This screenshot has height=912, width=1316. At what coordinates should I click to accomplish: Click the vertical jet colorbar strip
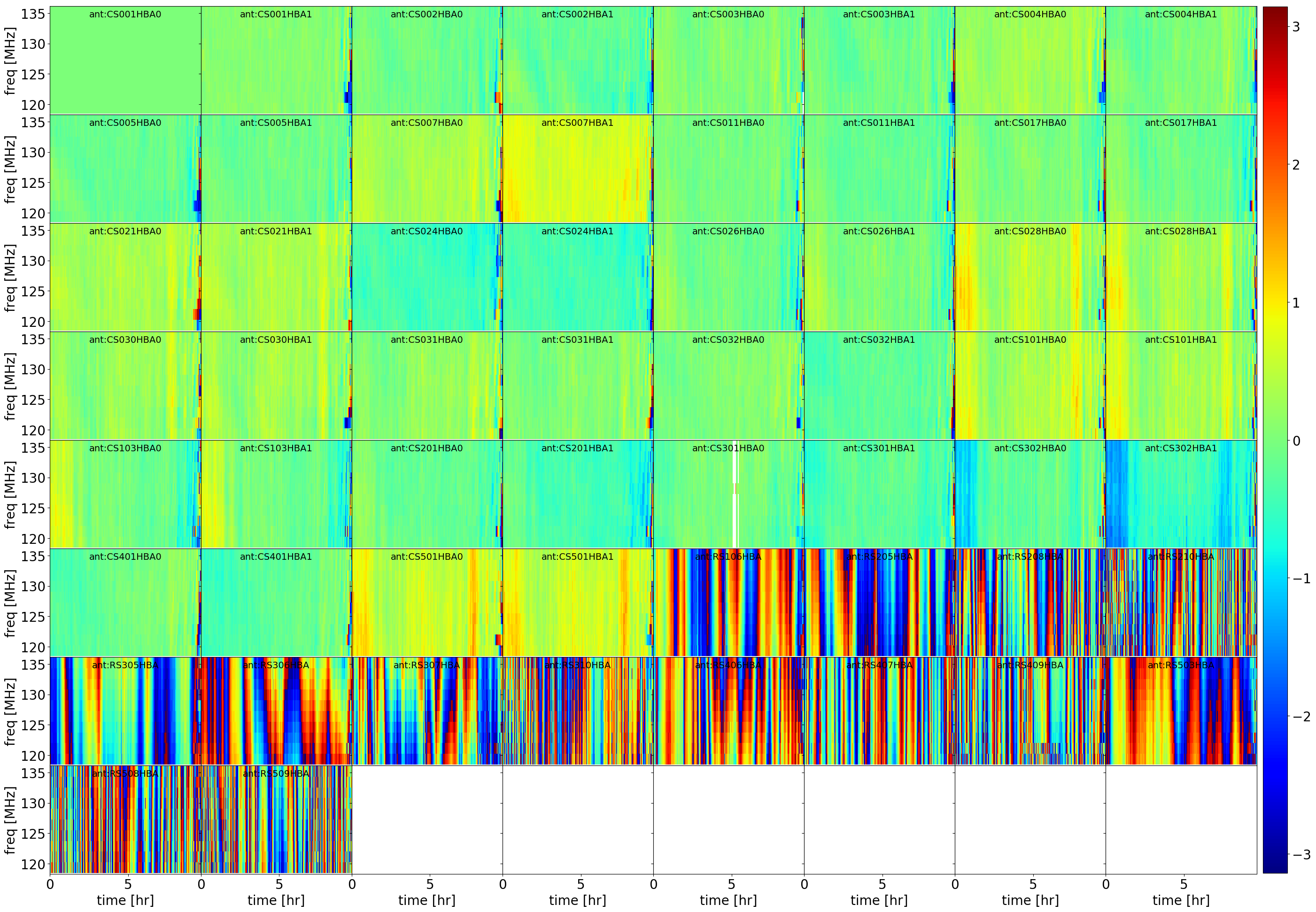tap(1276, 440)
